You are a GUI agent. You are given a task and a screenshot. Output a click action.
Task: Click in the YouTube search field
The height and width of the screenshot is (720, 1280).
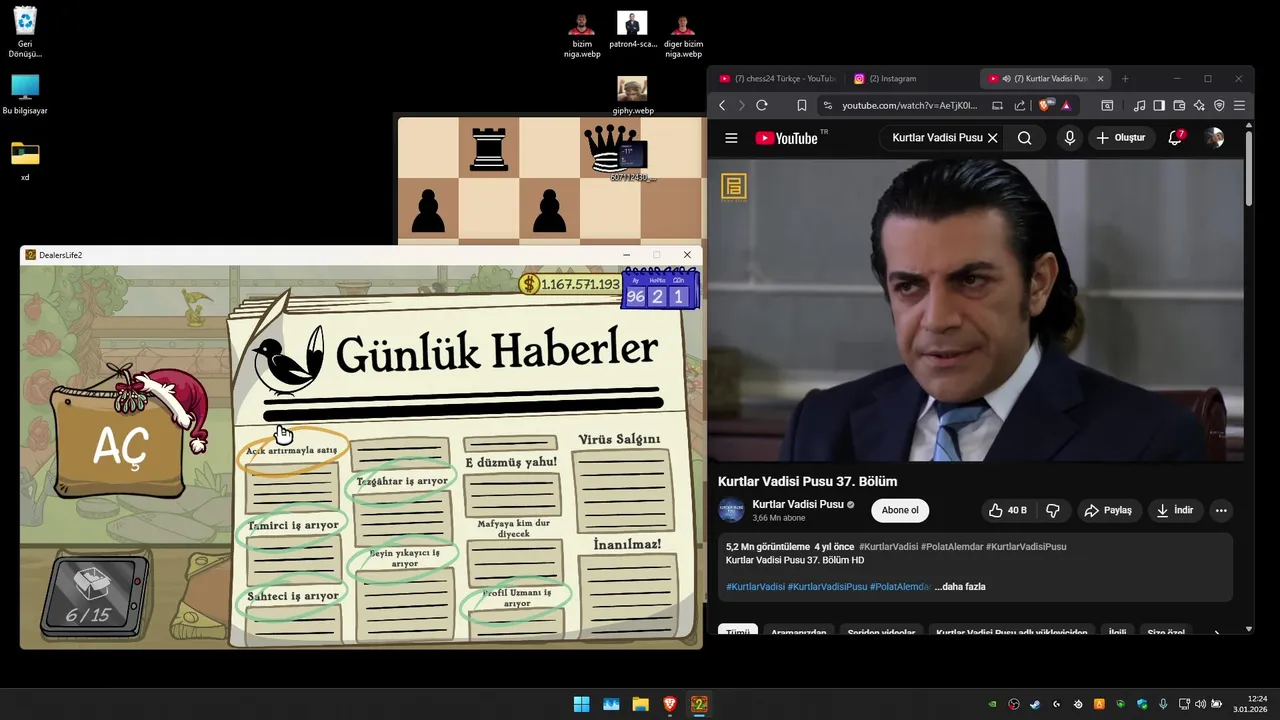click(x=936, y=138)
